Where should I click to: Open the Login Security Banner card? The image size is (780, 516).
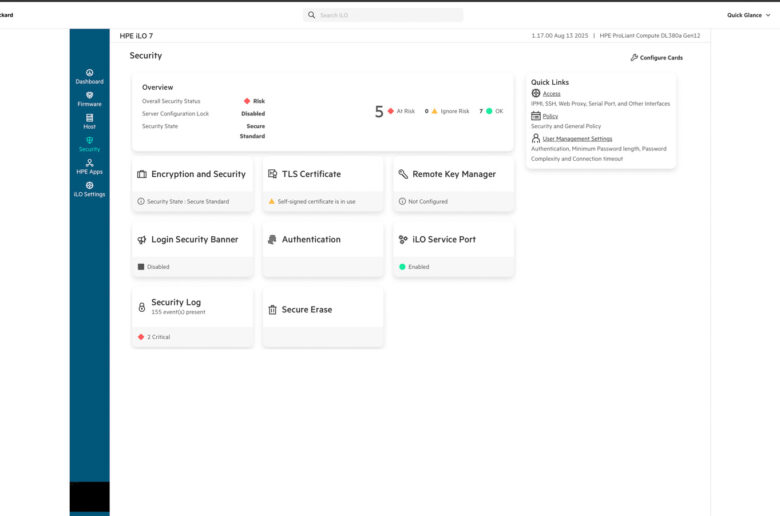point(192,240)
